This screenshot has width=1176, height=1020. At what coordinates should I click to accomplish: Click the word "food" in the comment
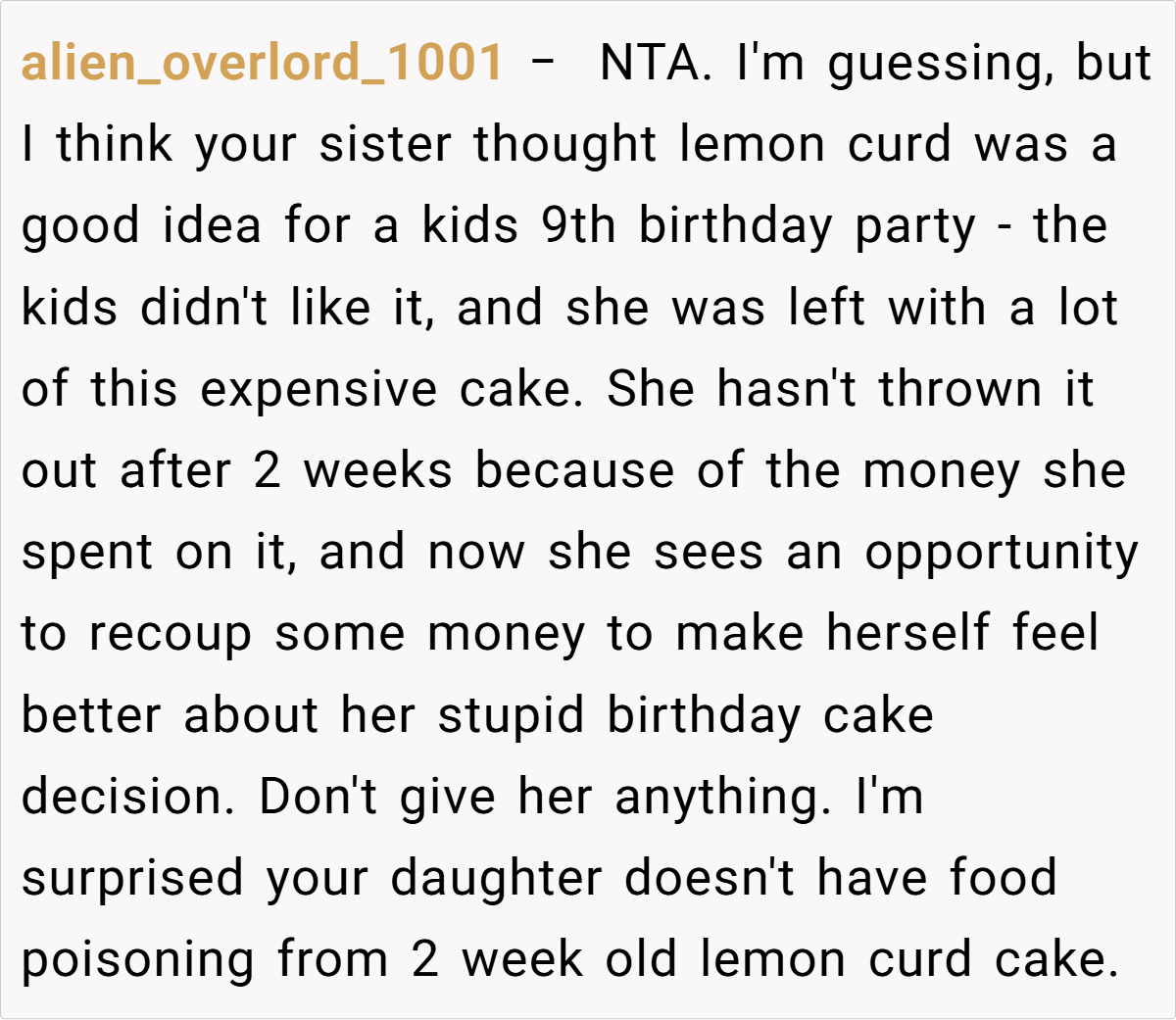pyautogui.click(x=1003, y=878)
